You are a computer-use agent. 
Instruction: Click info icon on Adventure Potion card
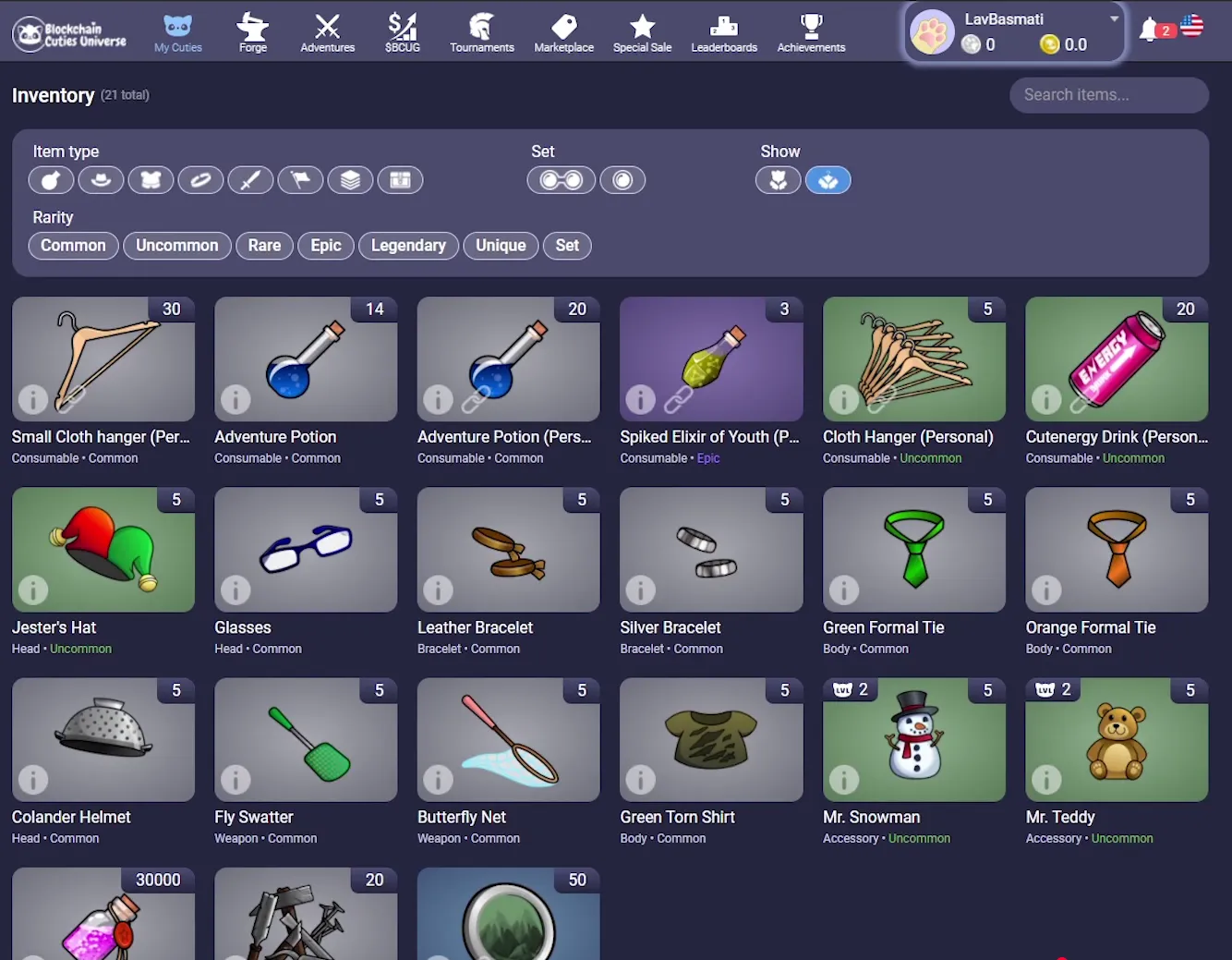point(236,400)
